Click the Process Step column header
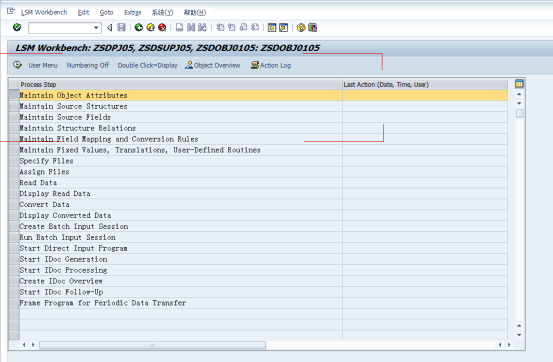The width and height of the screenshot is (553, 362). tap(180, 84)
